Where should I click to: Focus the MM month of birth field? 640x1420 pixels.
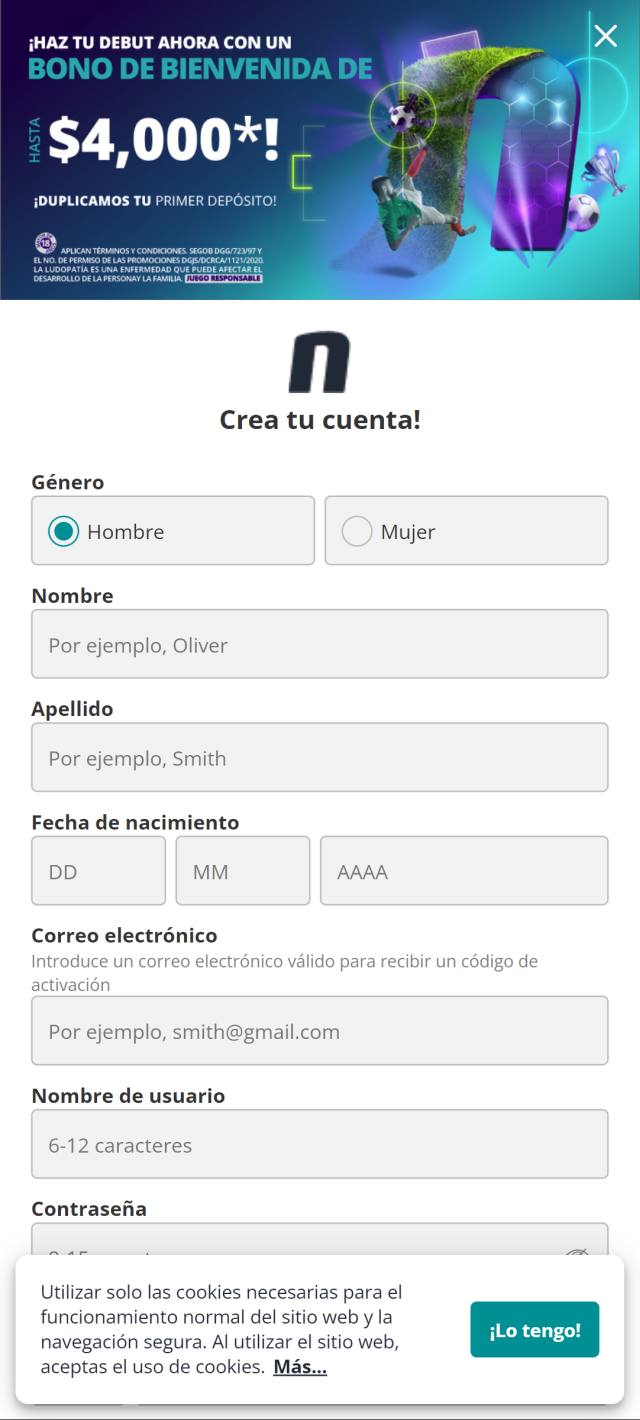(x=242, y=871)
